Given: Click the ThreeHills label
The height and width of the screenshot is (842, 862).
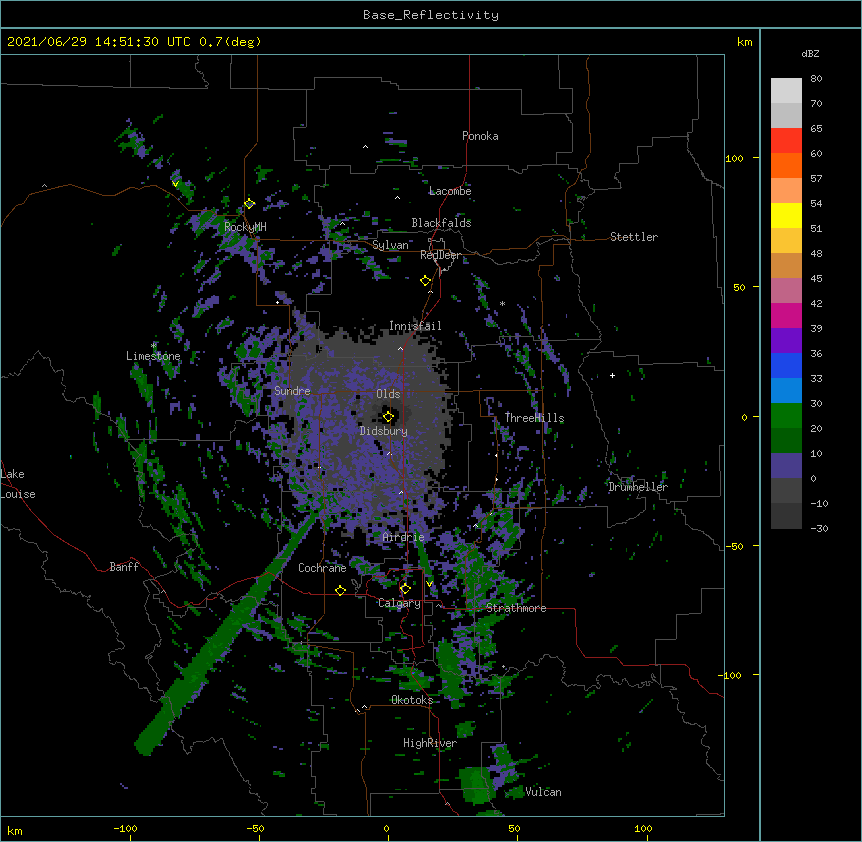Looking at the screenshot, I should pos(534,418).
